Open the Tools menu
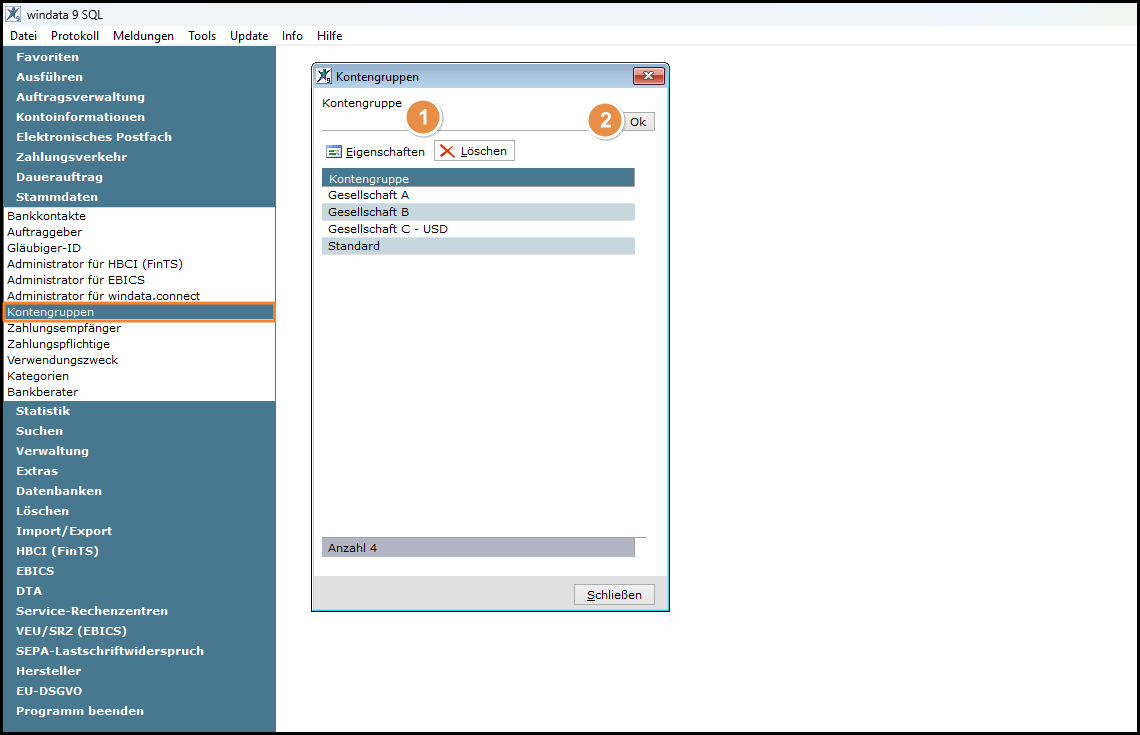1140x735 pixels. 202,36
